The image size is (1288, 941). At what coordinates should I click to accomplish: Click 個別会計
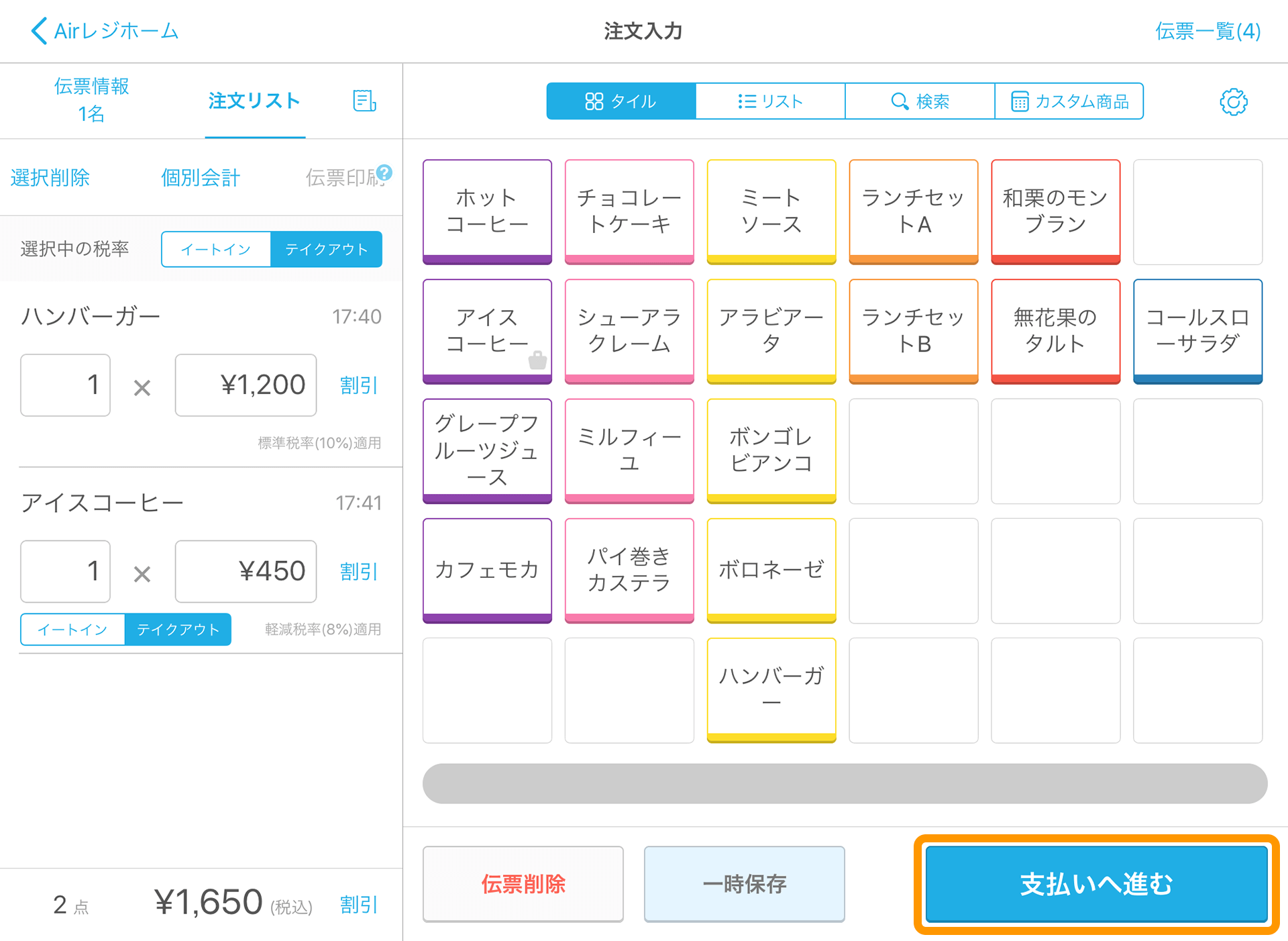pos(201,178)
